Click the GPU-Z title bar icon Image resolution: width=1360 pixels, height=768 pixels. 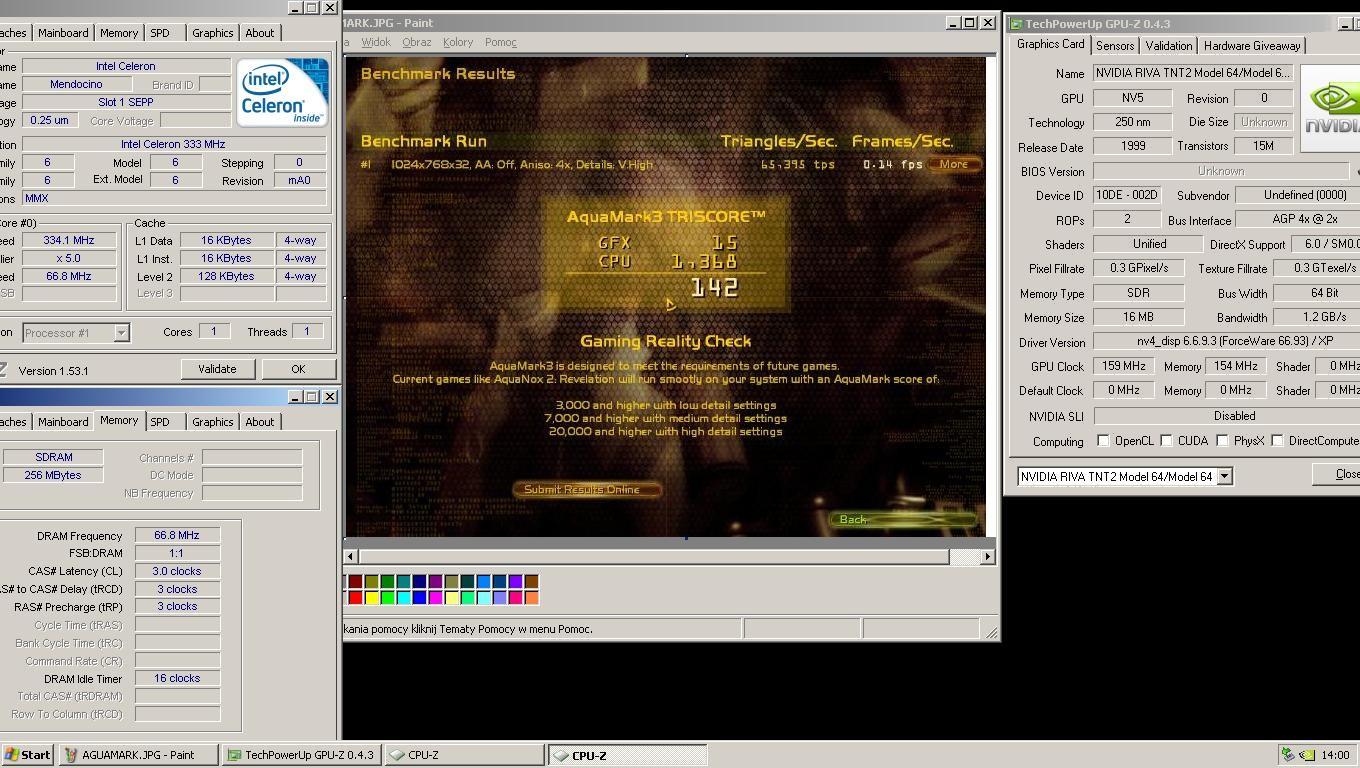click(1015, 24)
